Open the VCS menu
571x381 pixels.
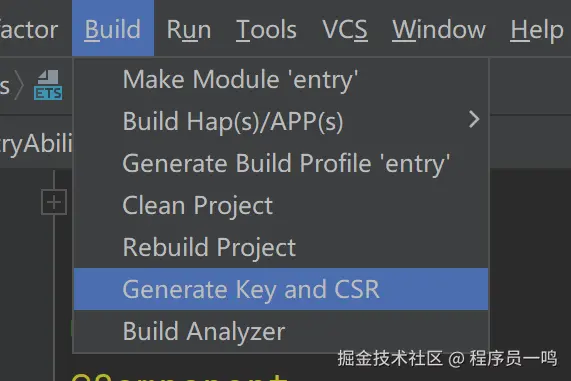pos(345,28)
